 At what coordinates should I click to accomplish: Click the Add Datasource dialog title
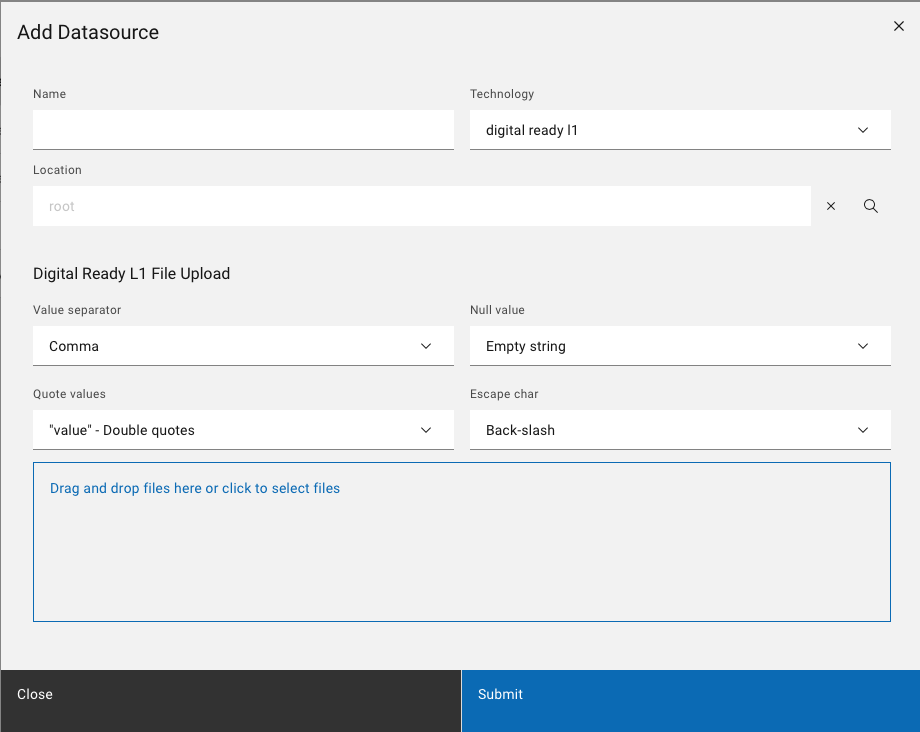click(88, 32)
